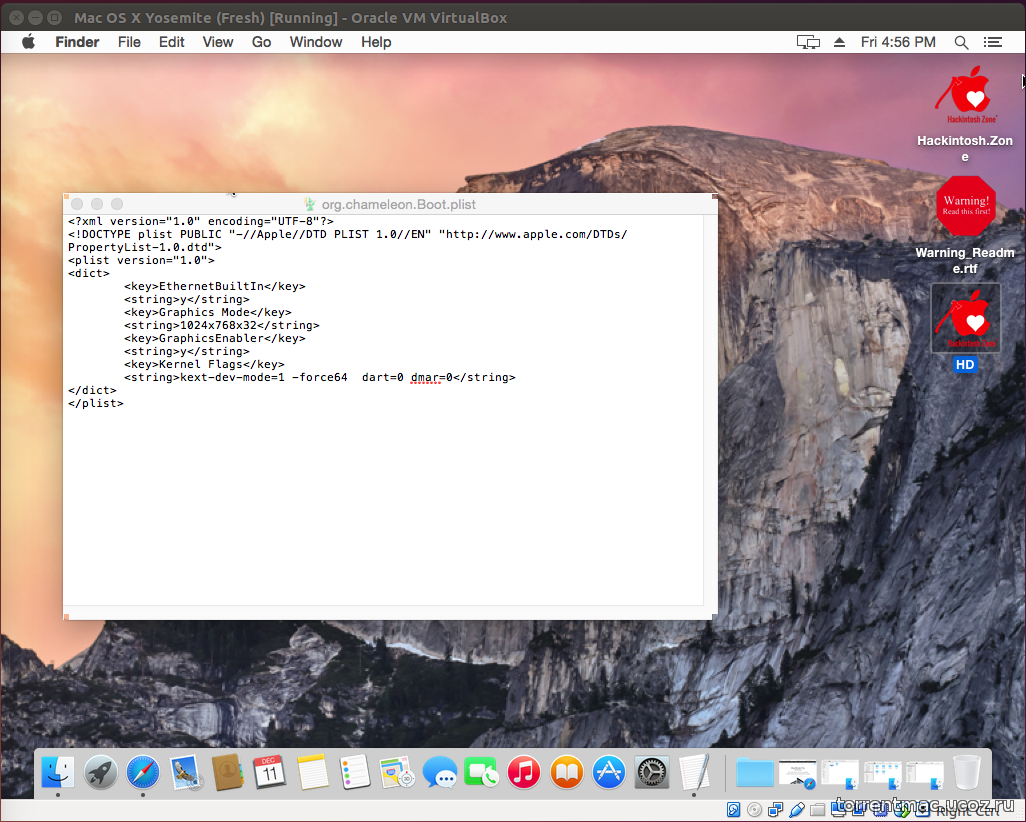Click the document proxy icon in title bar
Screen dimensions: 1026x822
310,204
